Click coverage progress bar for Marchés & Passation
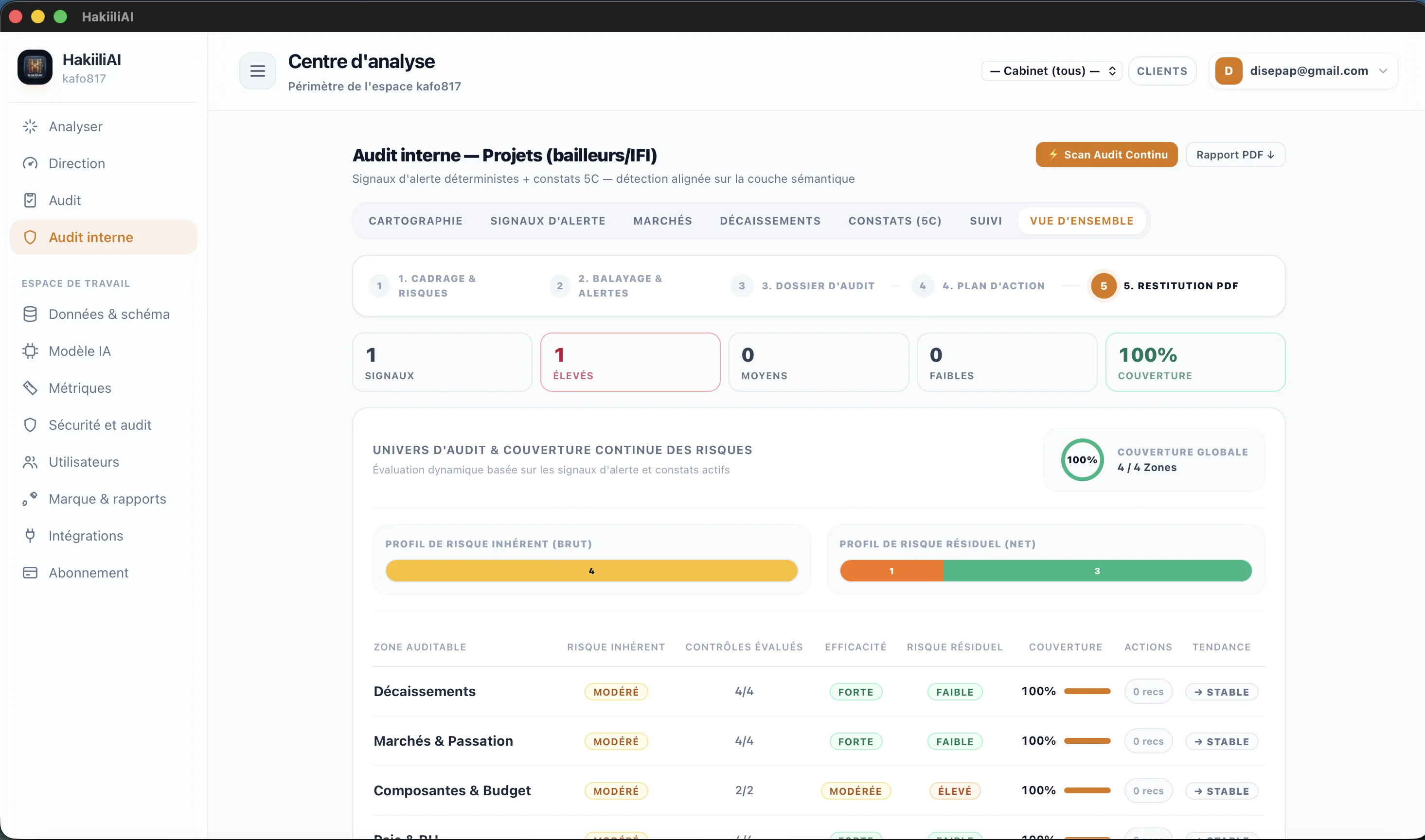 [1087, 741]
